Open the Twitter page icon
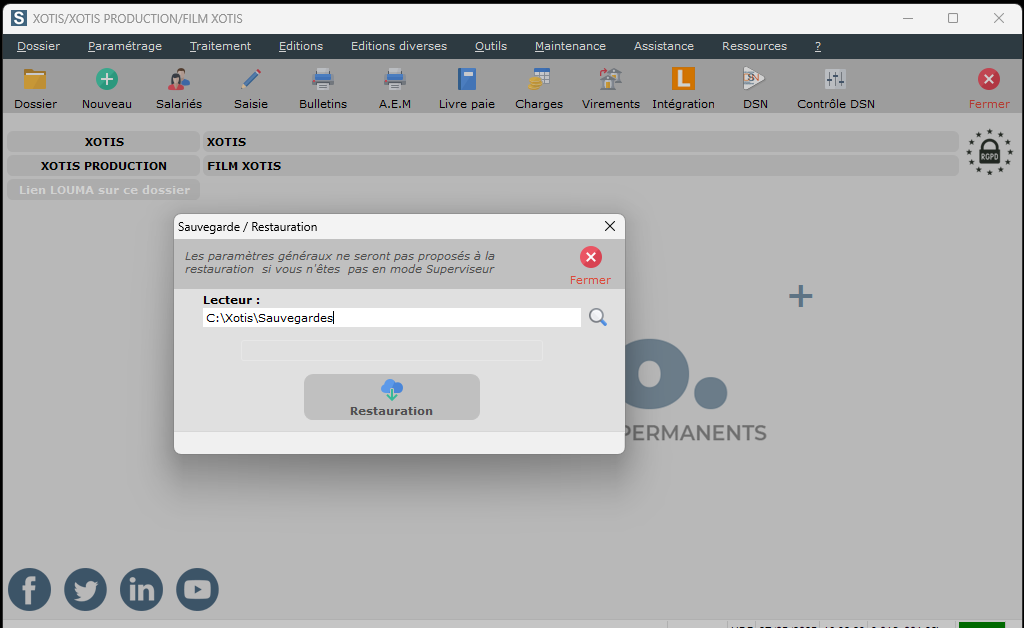The width and height of the screenshot is (1024, 628). [86, 589]
